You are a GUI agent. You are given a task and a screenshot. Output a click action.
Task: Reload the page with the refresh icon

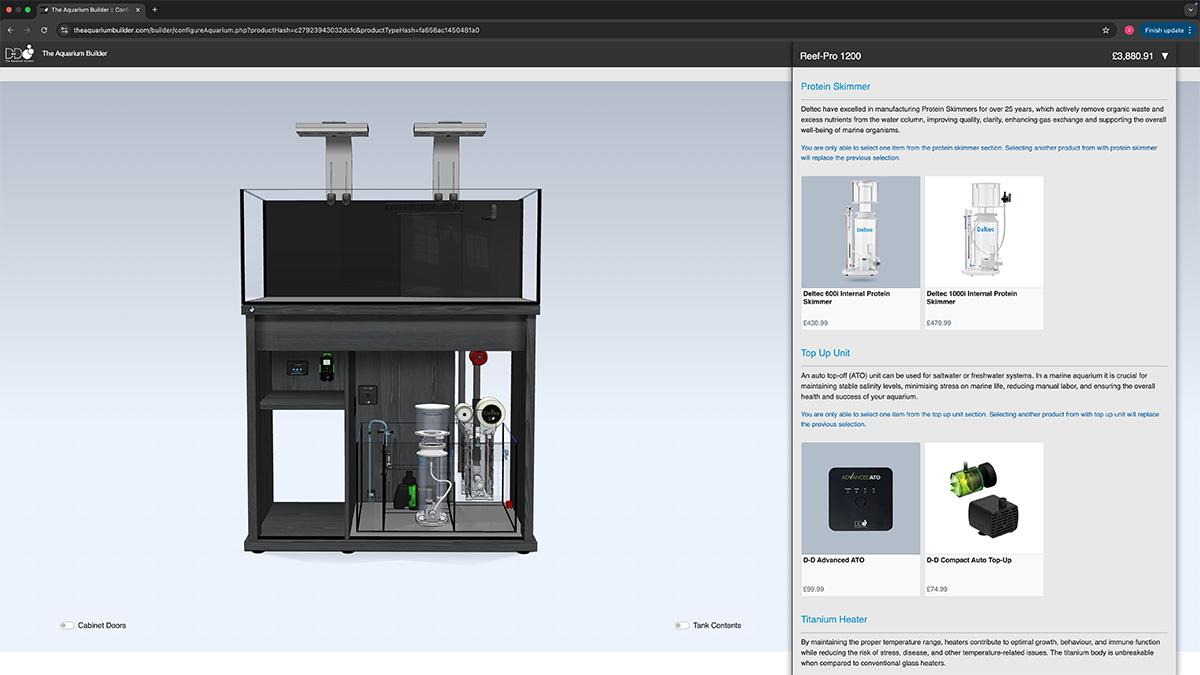(x=44, y=30)
